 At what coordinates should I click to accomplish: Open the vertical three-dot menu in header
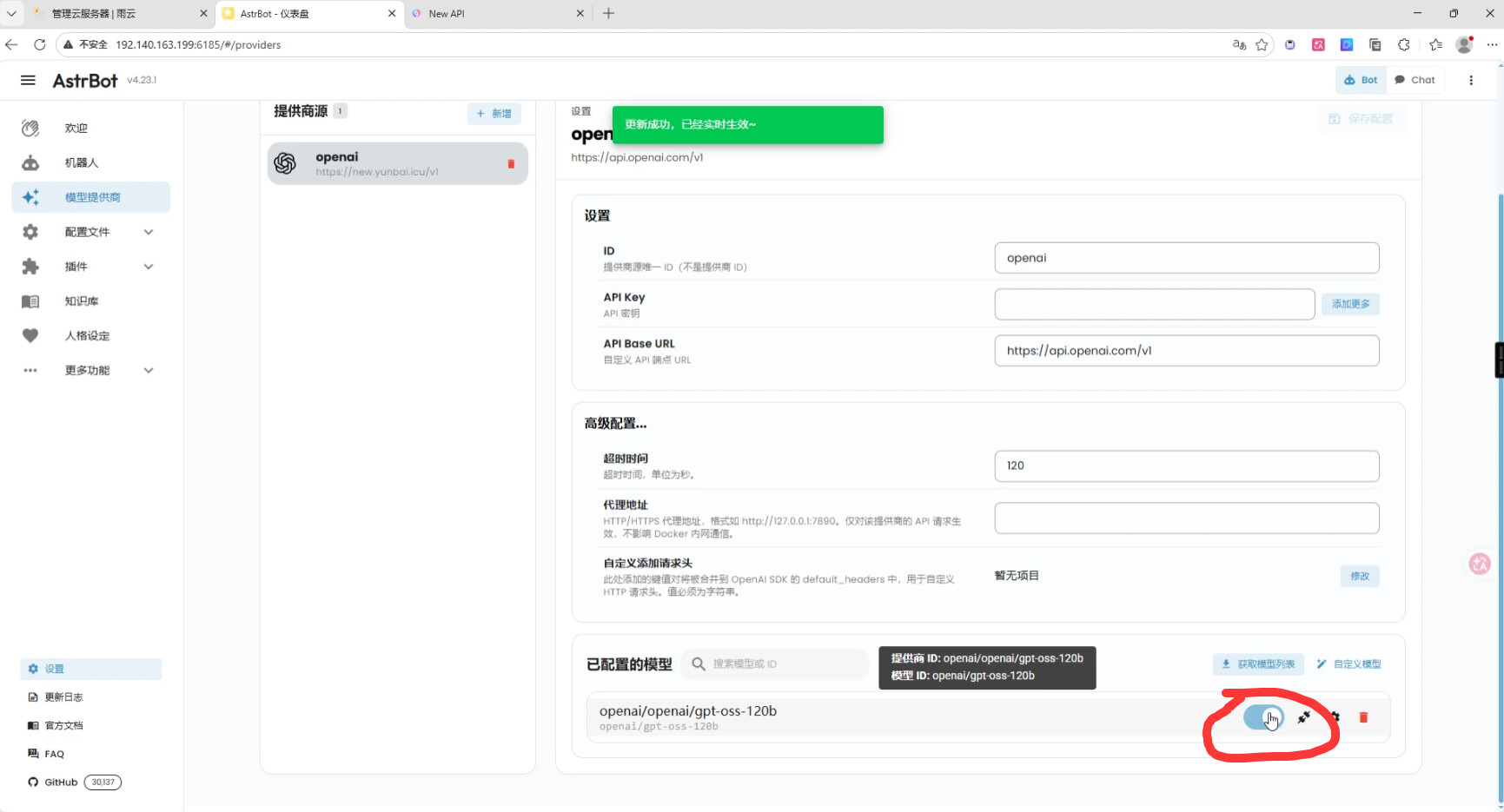[x=1471, y=80]
